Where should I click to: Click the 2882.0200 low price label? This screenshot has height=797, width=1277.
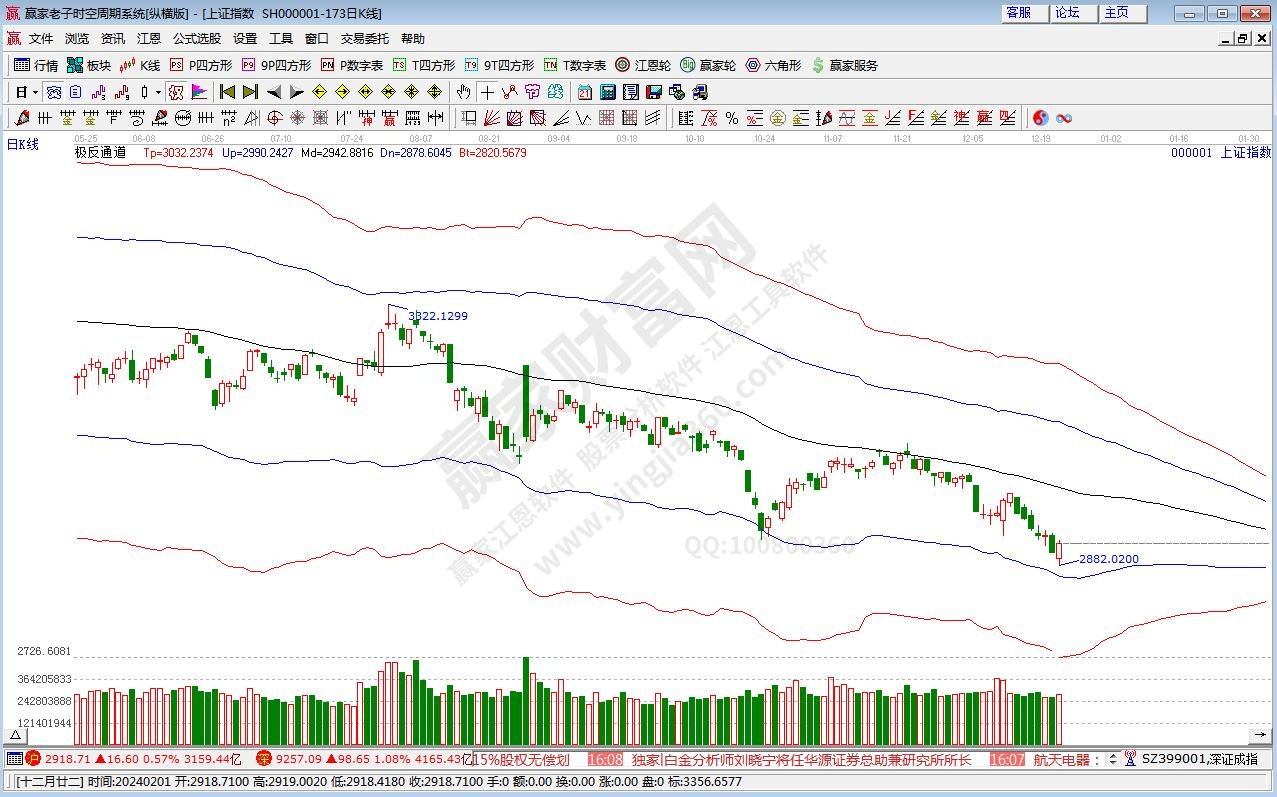point(1108,559)
